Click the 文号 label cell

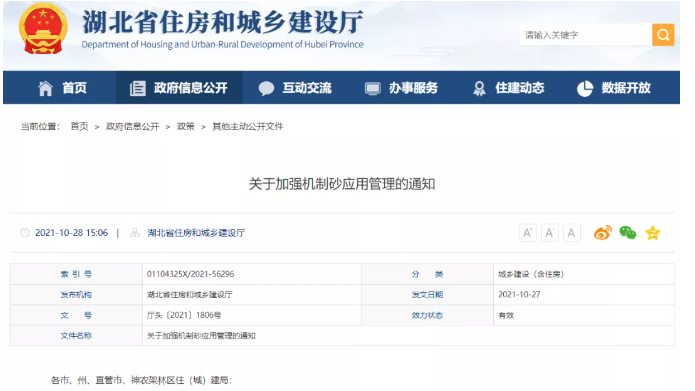pos(76,315)
